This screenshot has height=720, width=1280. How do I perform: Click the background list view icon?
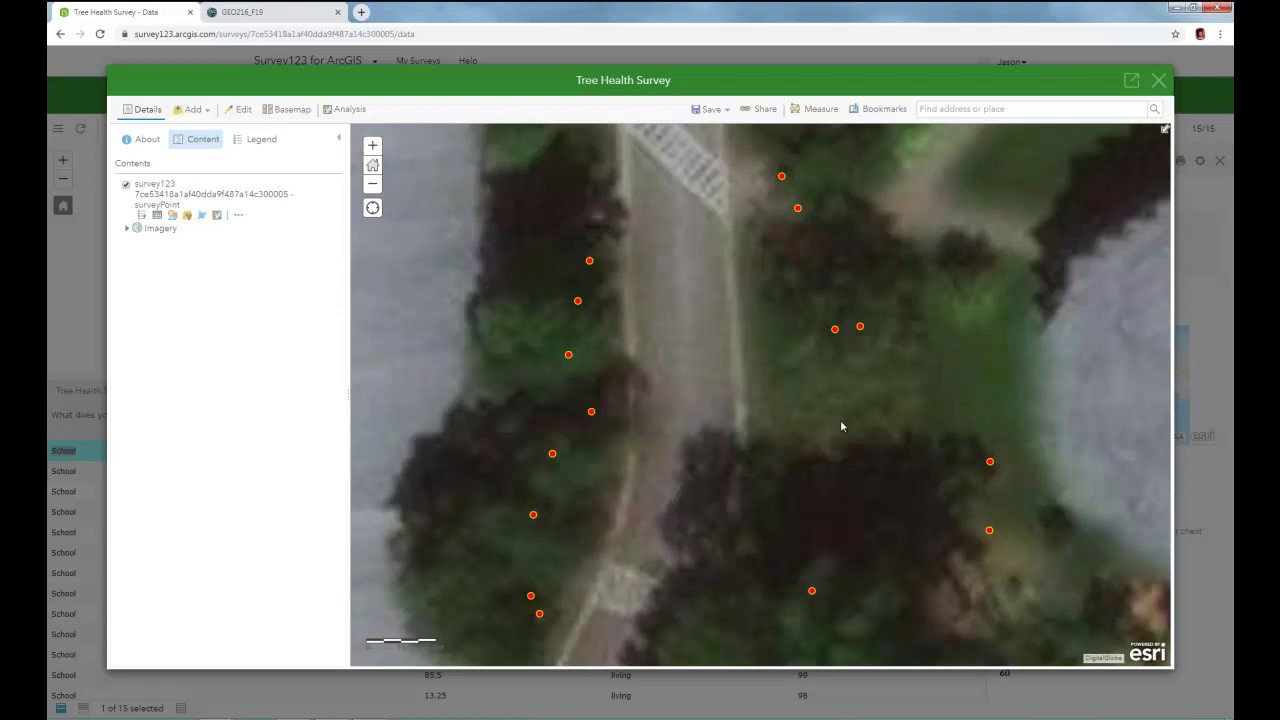(83, 708)
